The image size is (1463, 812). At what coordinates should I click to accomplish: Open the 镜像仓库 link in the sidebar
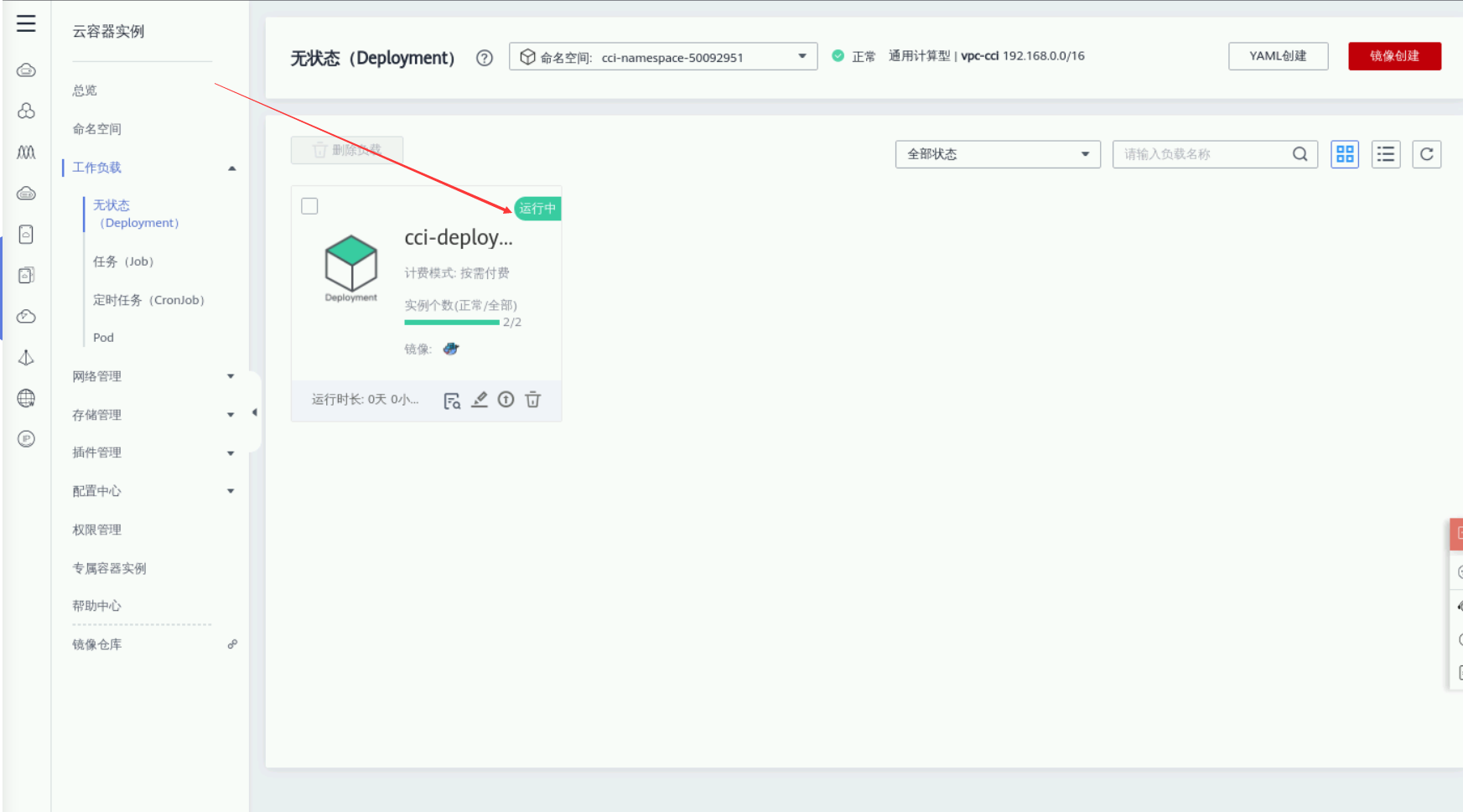96,644
